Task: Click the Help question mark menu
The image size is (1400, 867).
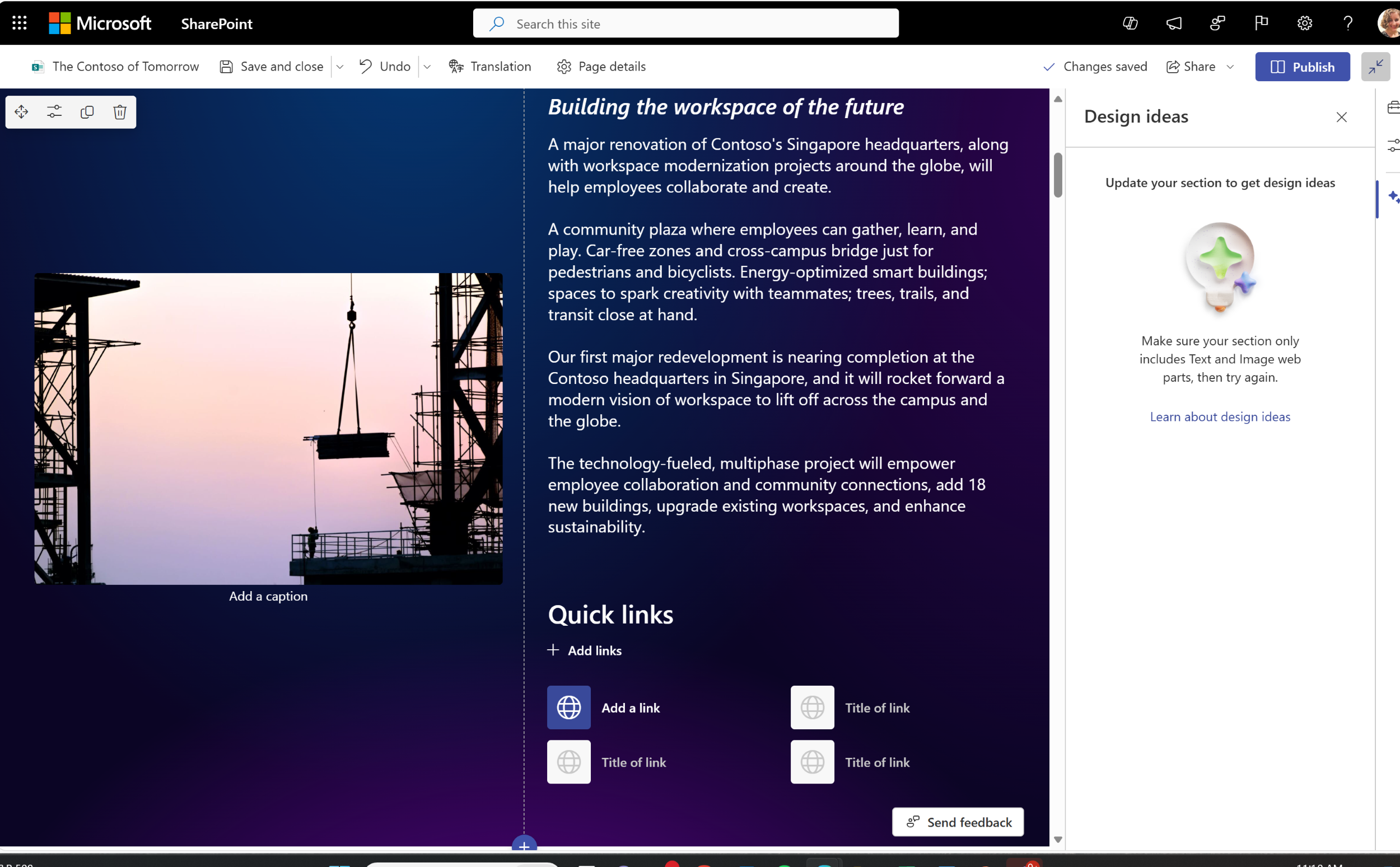Action: [x=1347, y=23]
